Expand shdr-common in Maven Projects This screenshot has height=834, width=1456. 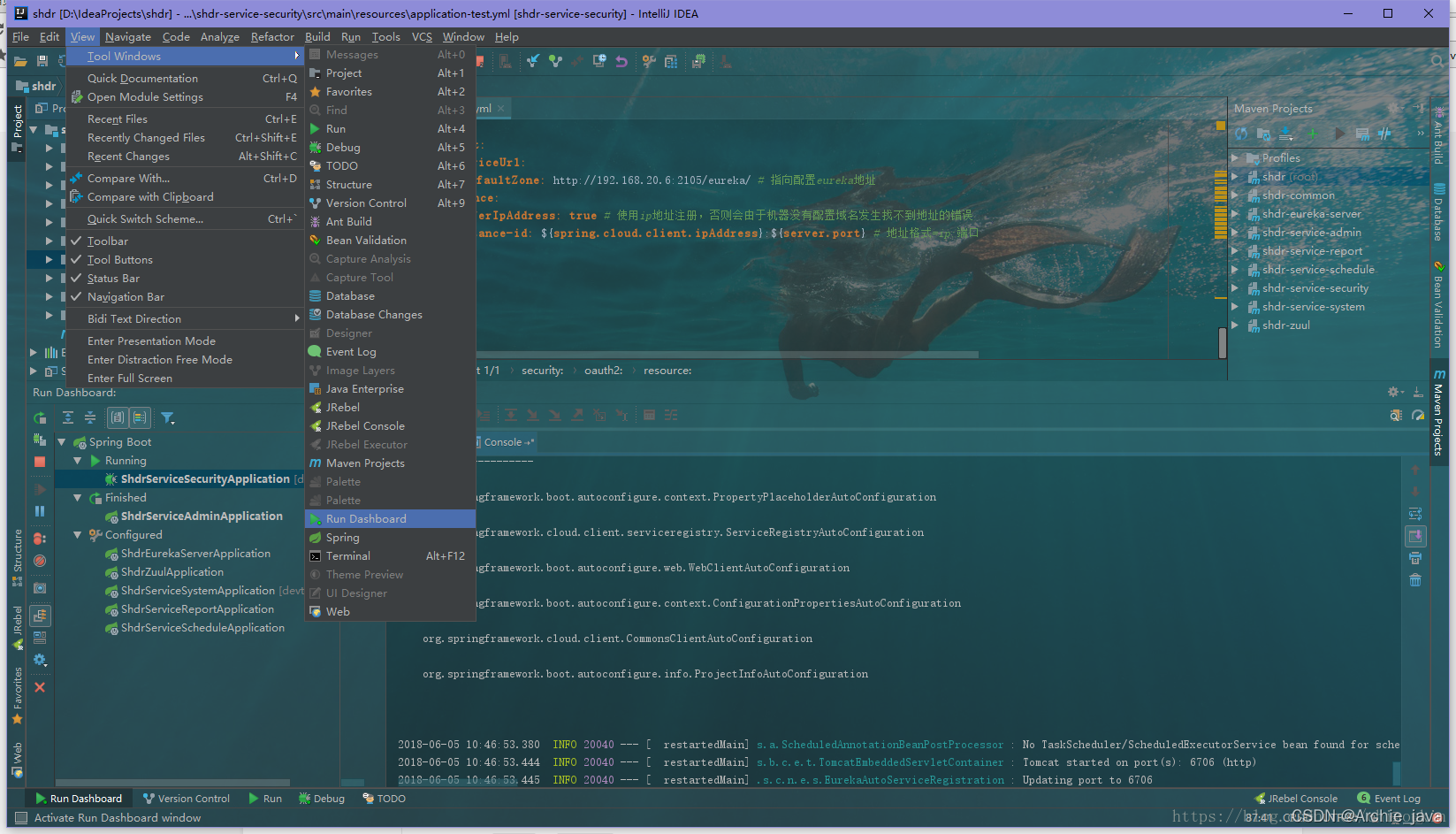[1235, 195]
